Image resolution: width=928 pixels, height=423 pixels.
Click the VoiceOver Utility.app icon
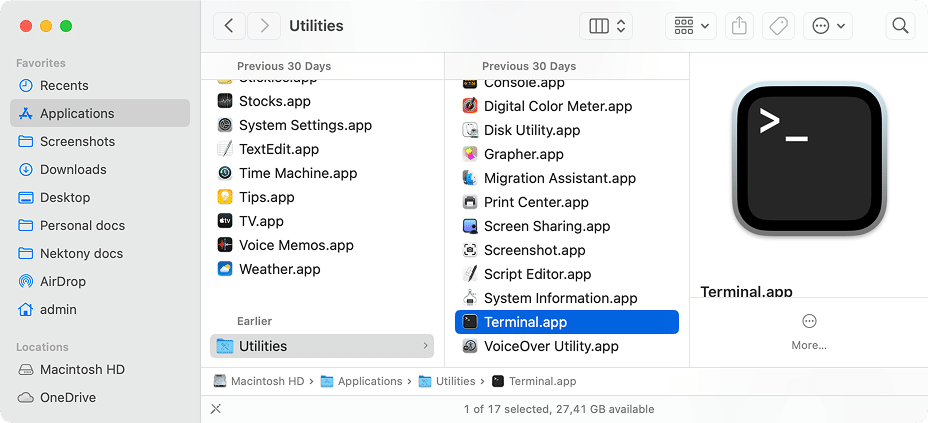click(x=470, y=346)
